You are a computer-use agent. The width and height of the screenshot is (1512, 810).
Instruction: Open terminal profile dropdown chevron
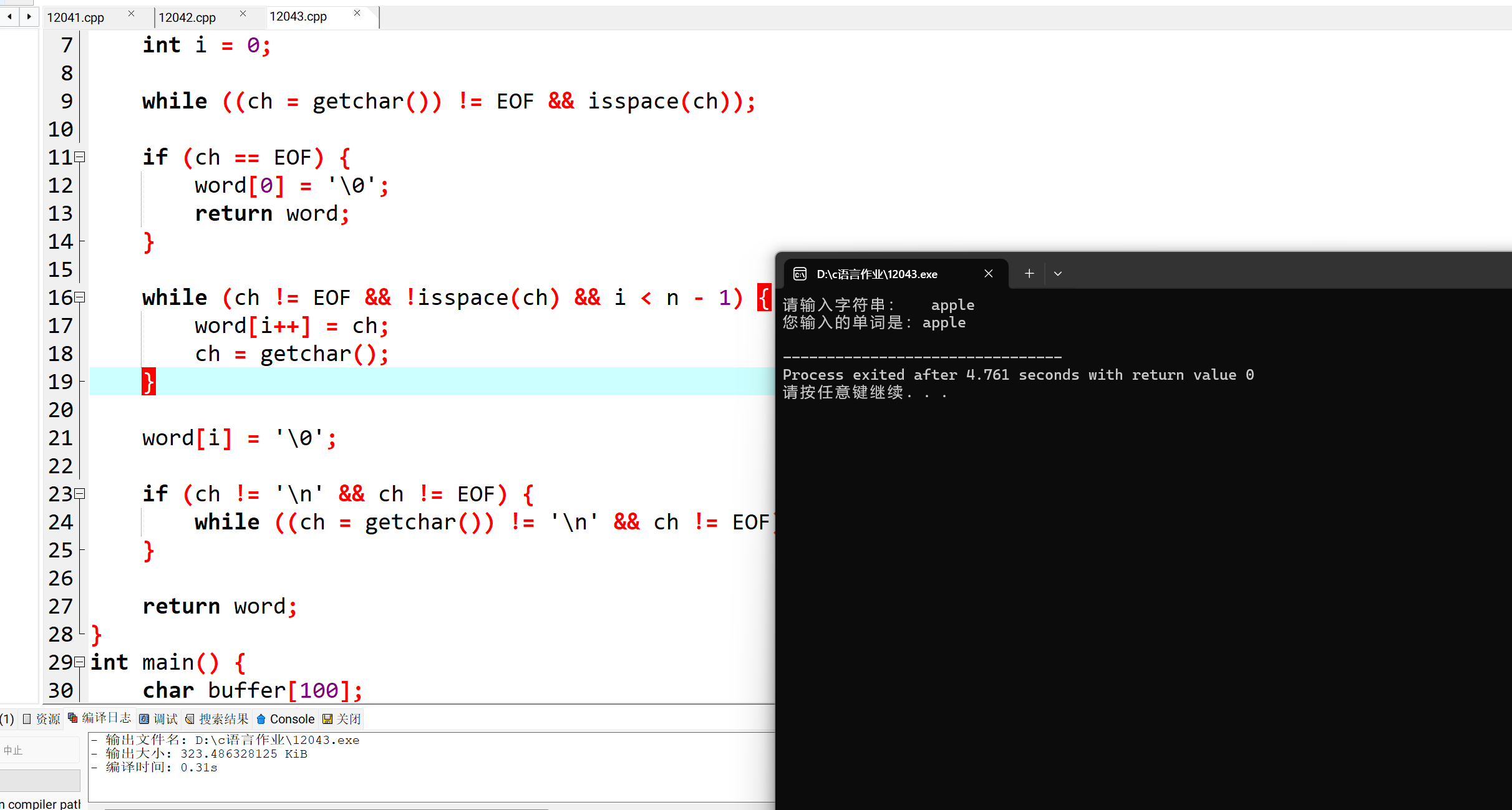point(1058,274)
